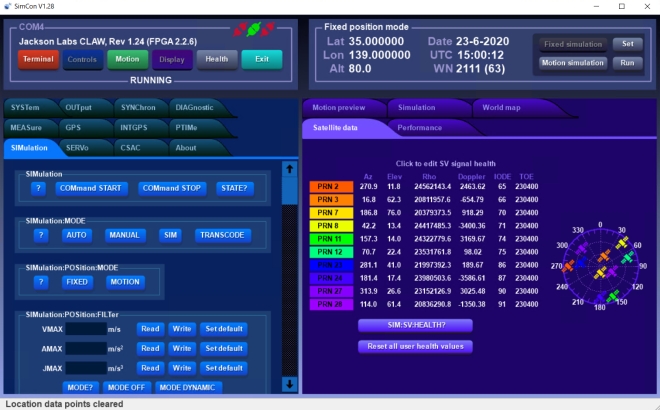The height and width of the screenshot is (410, 660).
Task: Open the Display view
Action: pos(172,59)
